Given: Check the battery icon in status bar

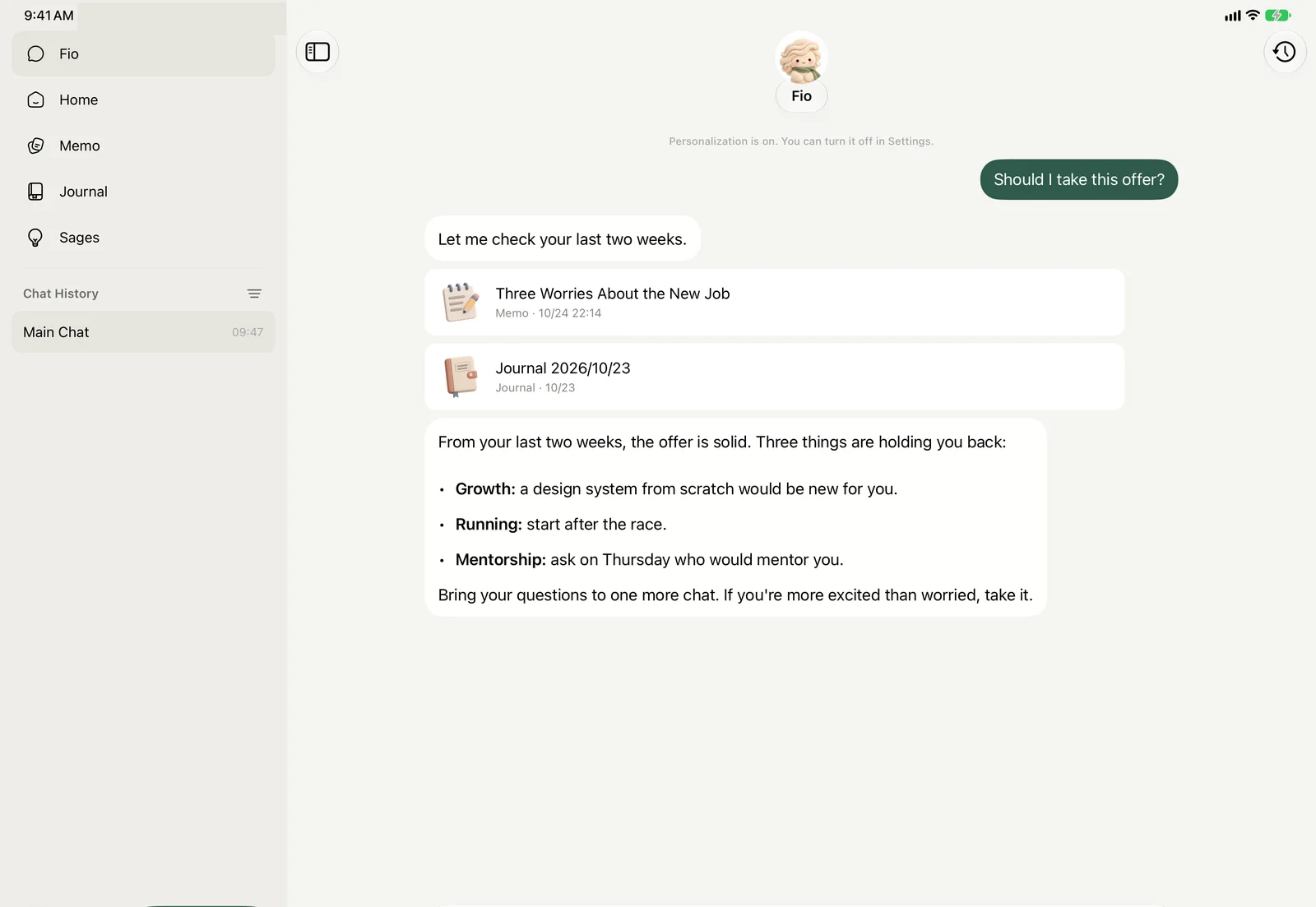Looking at the screenshot, I should tap(1277, 15).
